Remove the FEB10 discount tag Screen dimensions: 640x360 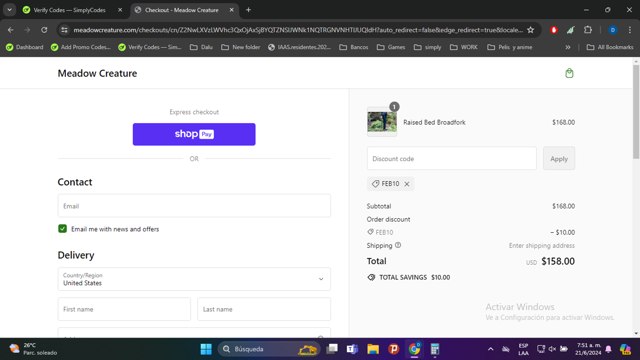407,184
